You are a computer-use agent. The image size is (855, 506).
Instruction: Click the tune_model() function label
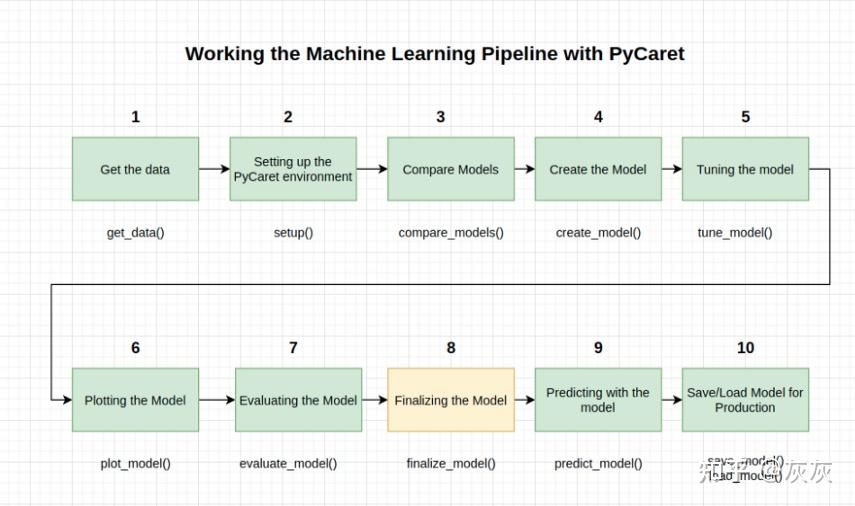pyautogui.click(x=735, y=233)
